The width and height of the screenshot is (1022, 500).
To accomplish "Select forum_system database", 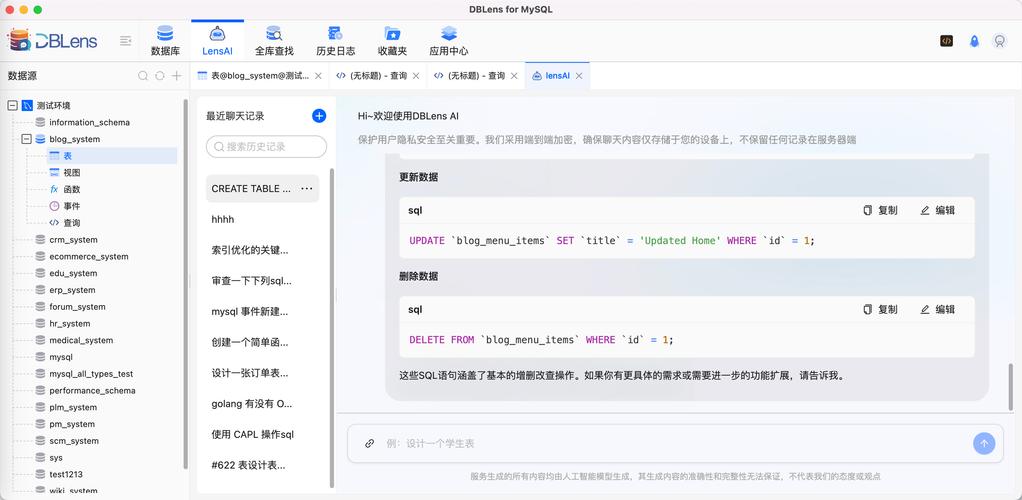I will (77, 306).
